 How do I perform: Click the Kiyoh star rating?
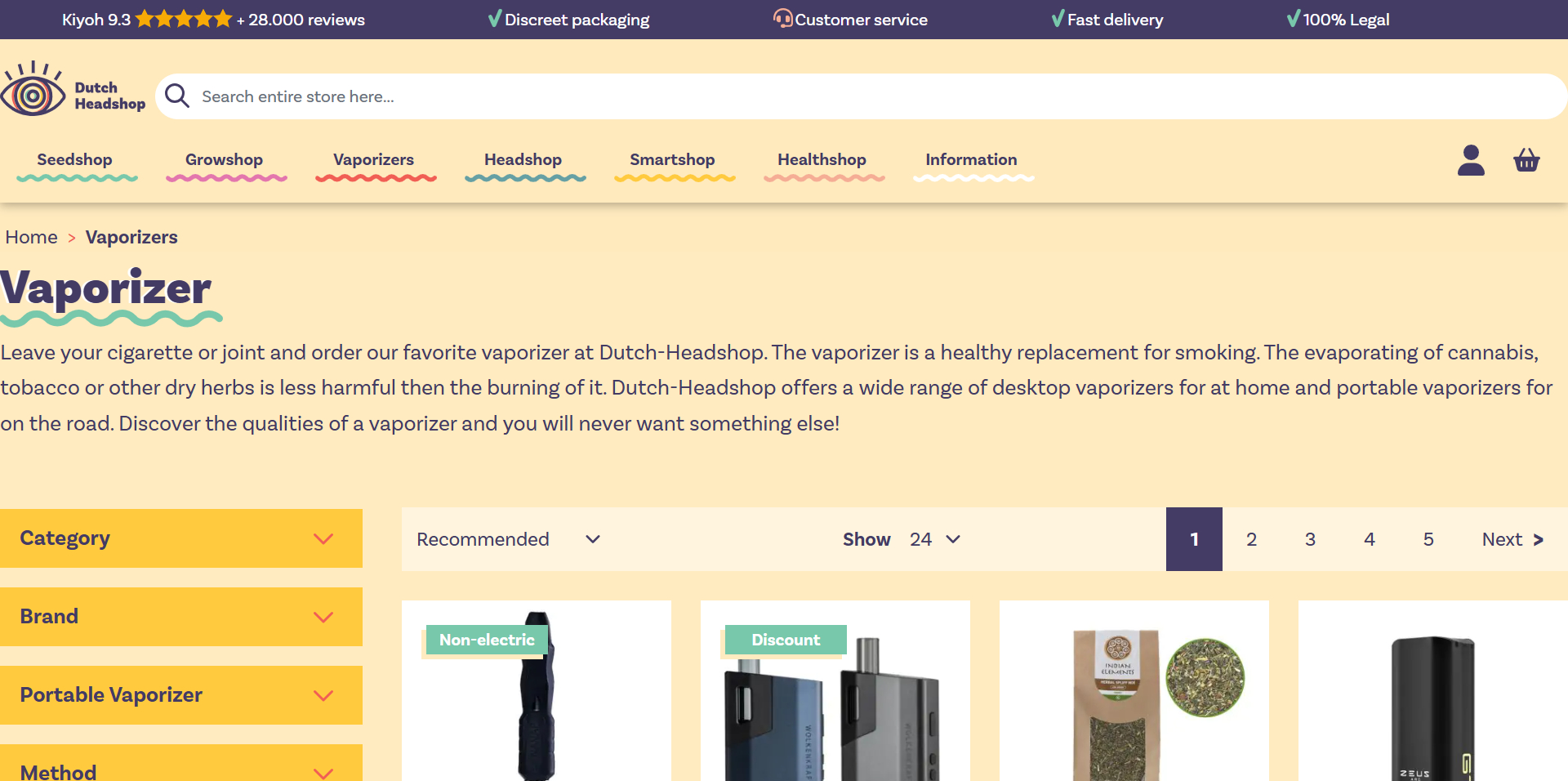click(184, 20)
